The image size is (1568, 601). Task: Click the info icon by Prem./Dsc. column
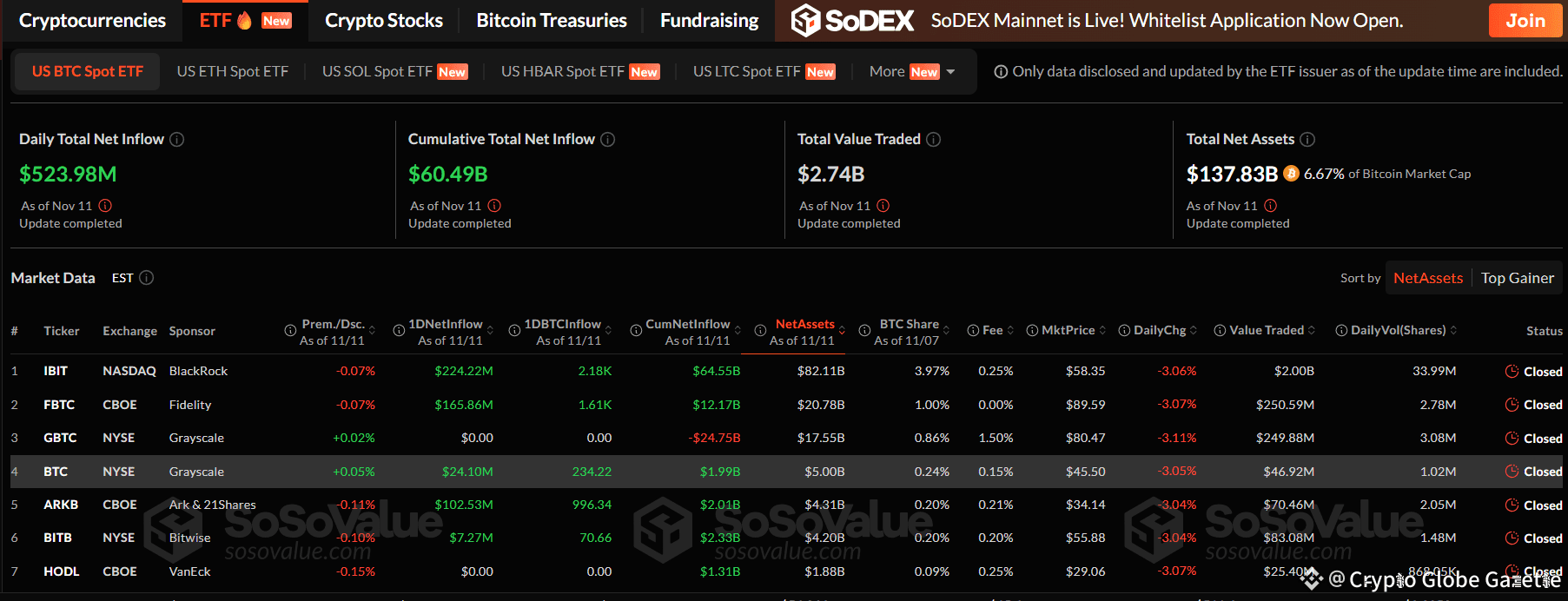coord(290,331)
